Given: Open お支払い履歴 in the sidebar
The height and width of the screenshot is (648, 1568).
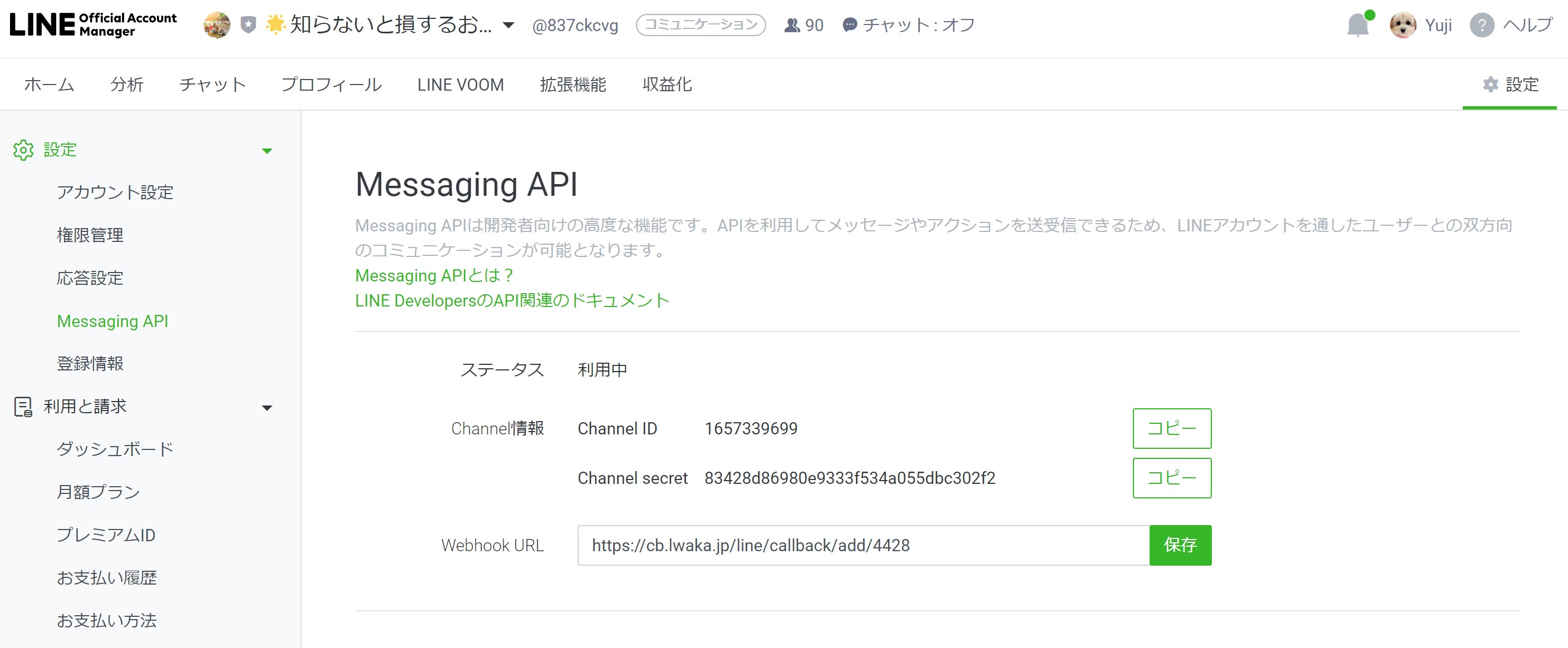Looking at the screenshot, I should [x=106, y=577].
